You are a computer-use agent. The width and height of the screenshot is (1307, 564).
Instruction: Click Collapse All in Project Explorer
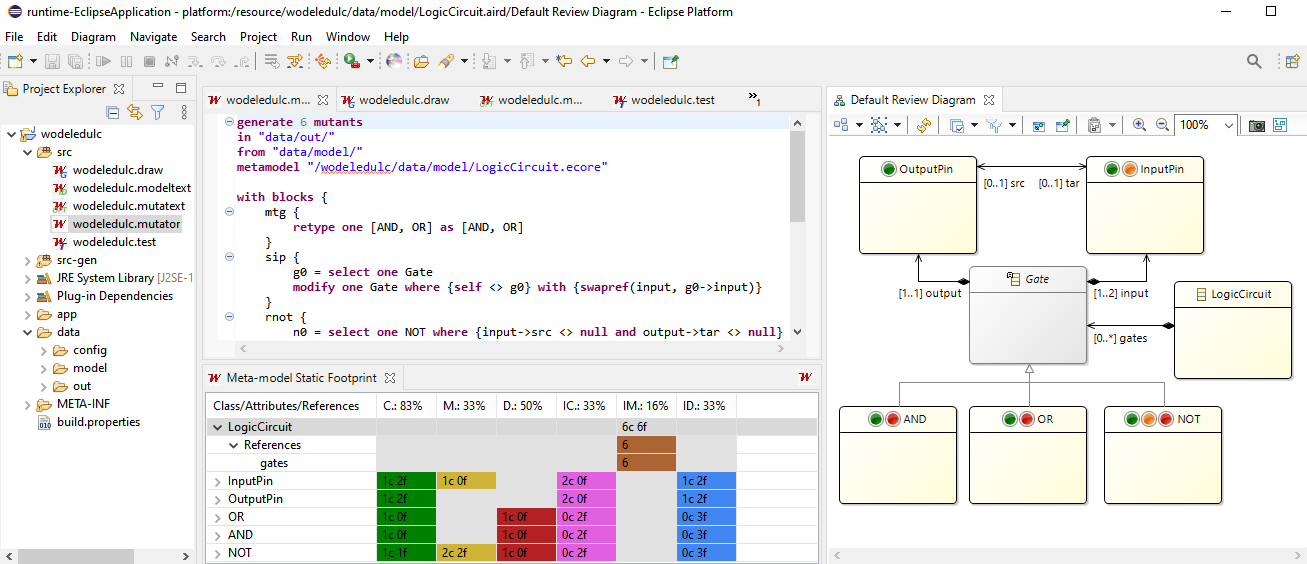tap(113, 112)
